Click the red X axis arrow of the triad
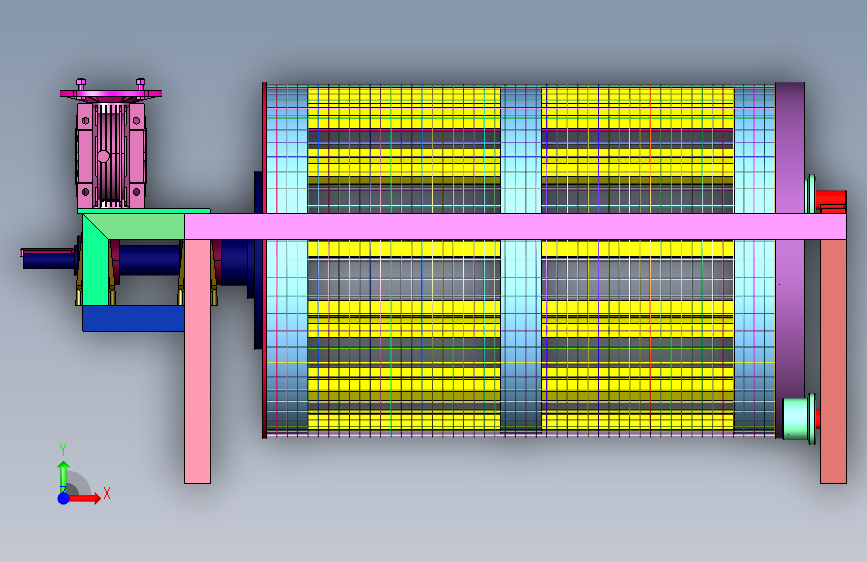Viewport: 867px width, 562px height. (85, 498)
